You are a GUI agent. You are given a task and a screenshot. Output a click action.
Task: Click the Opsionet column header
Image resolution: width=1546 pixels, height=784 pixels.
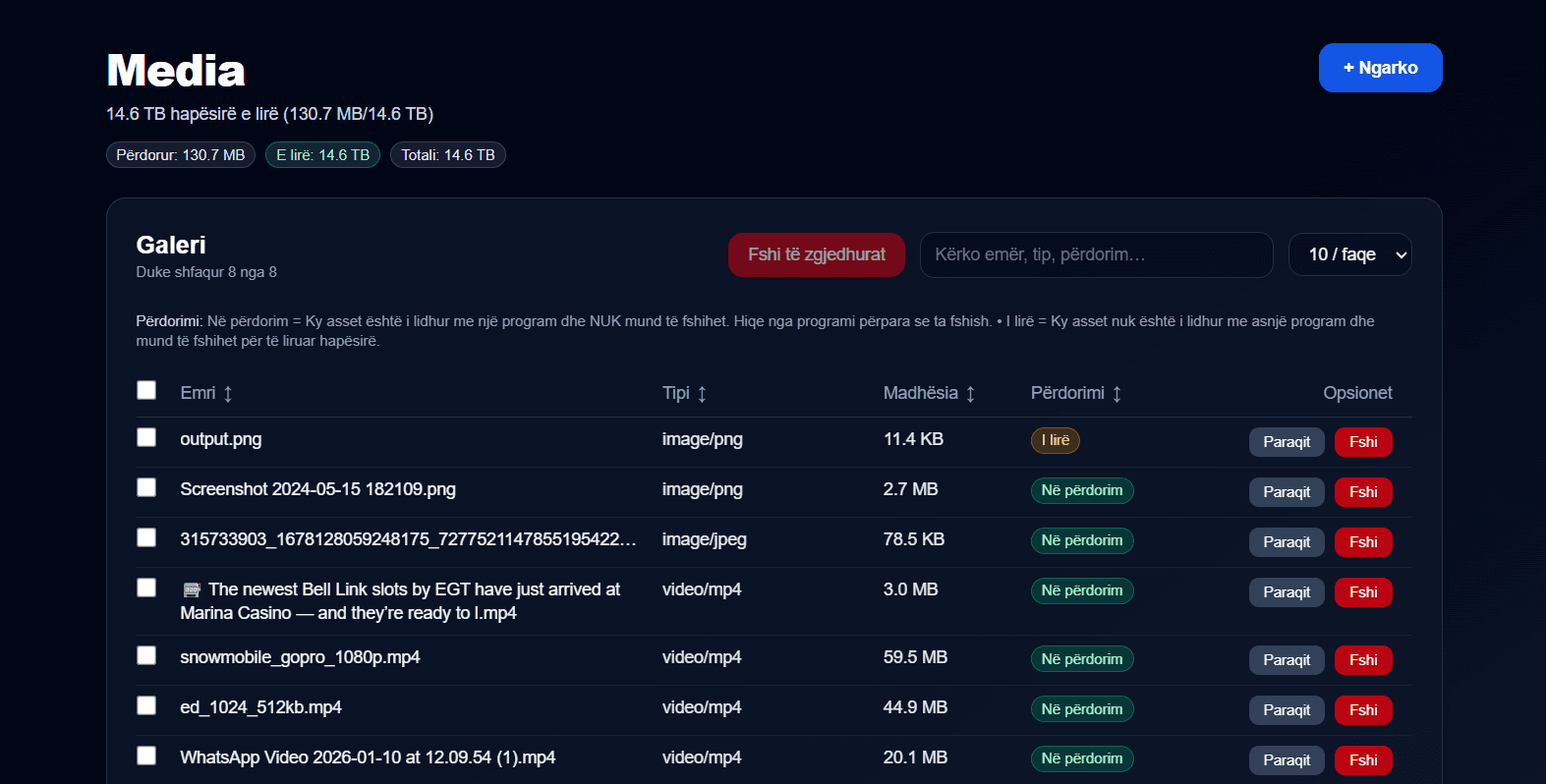coord(1357,393)
